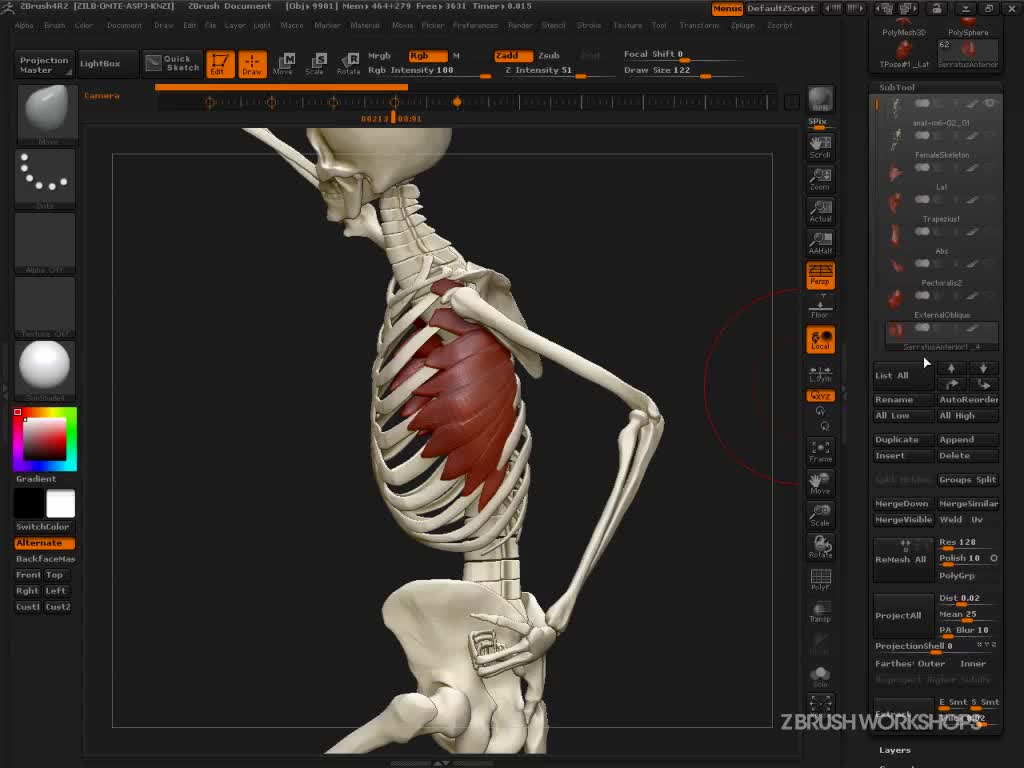Open the brush selection popup thumbnail
This screenshot has height=768, width=1024.
45,114
